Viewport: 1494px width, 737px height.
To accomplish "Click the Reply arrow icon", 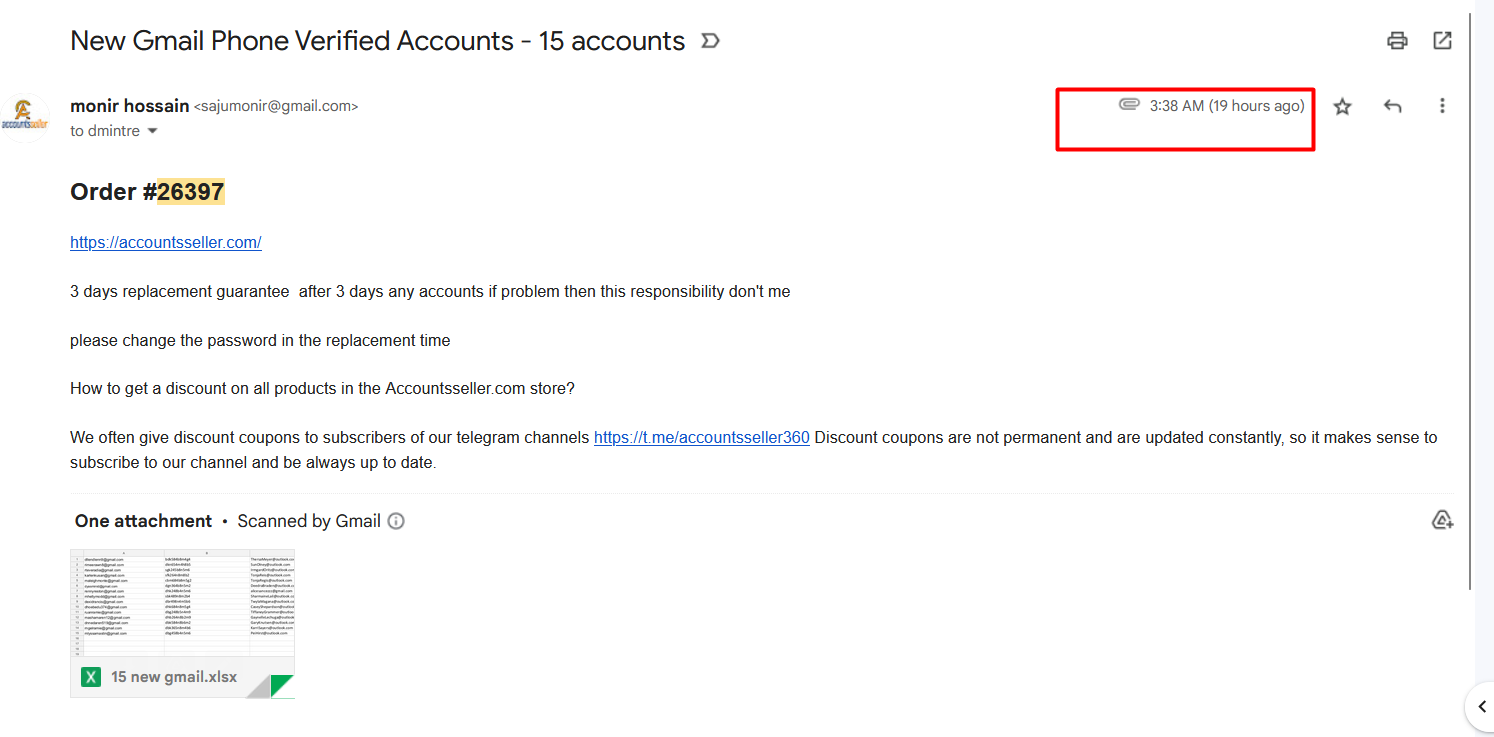I will pyautogui.click(x=1392, y=106).
